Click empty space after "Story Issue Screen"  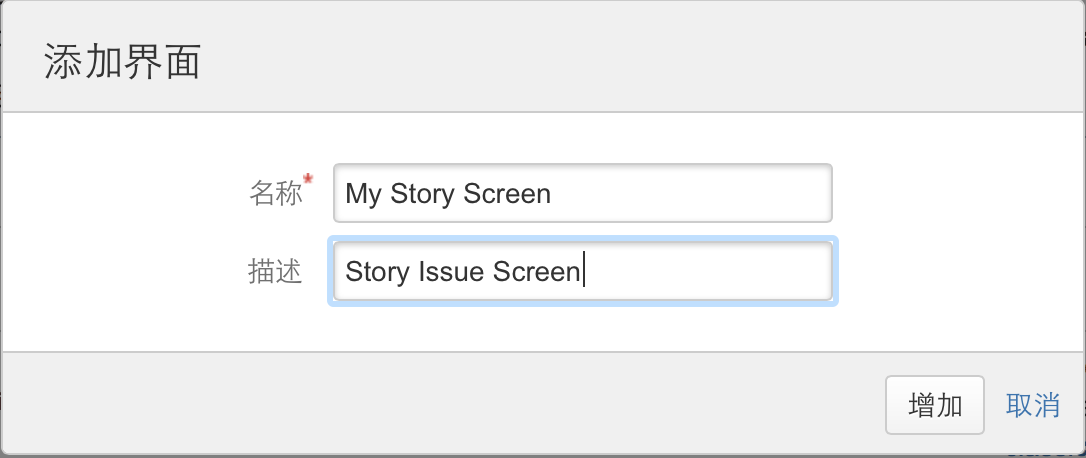click(x=710, y=271)
